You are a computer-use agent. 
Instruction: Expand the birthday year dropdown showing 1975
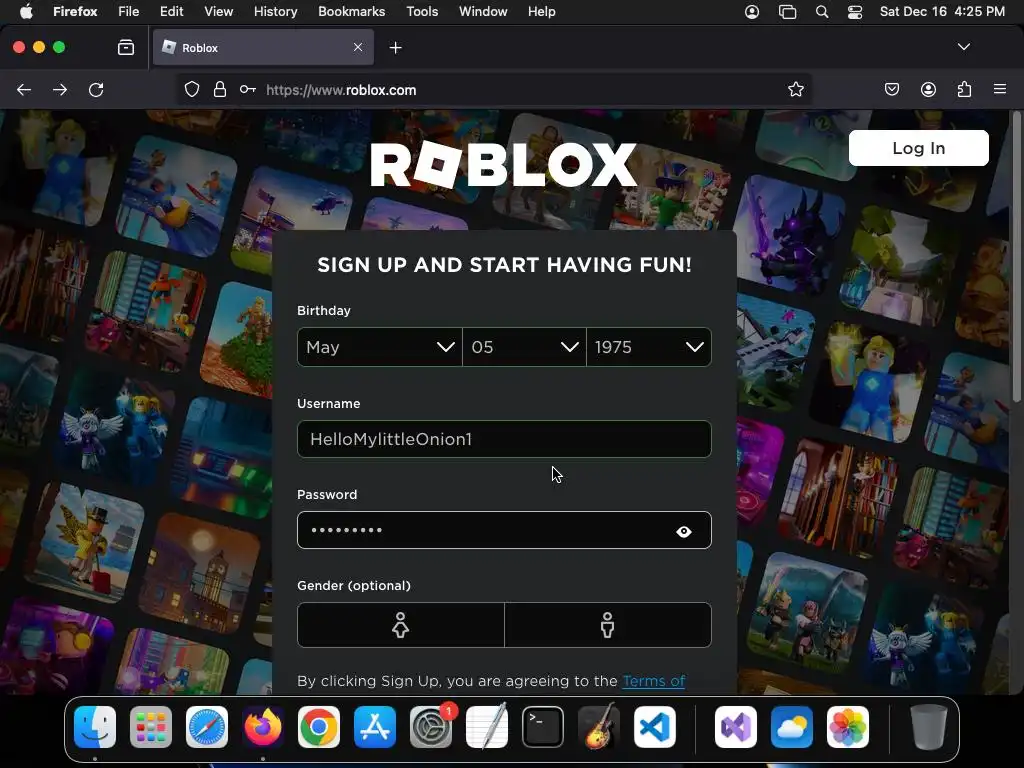(x=649, y=347)
